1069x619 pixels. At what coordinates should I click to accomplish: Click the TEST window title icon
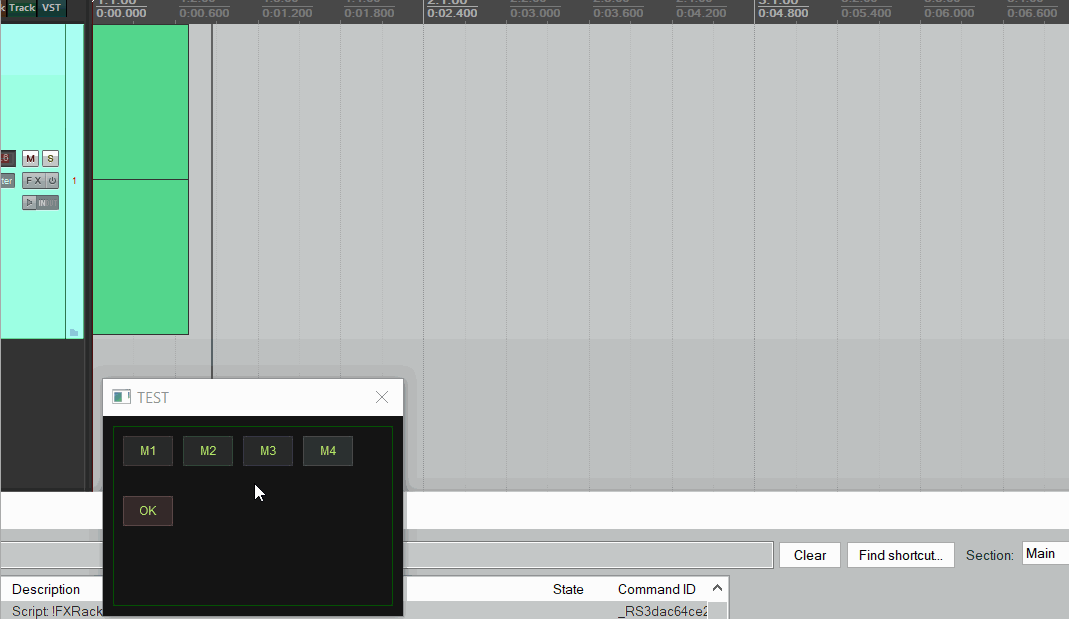pyautogui.click(x=121, y=397)
